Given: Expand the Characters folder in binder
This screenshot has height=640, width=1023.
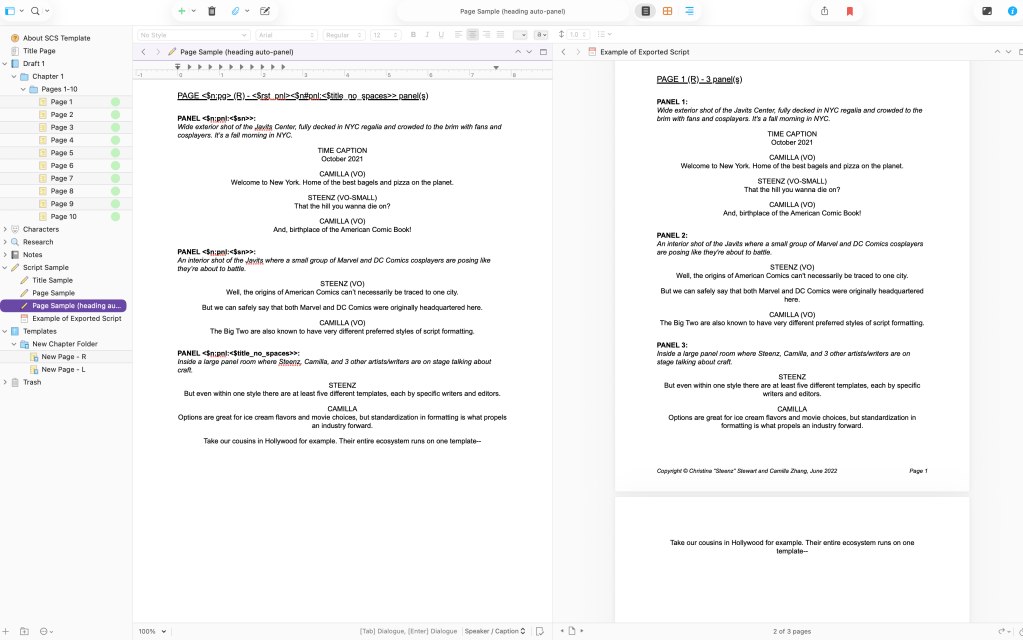Looking at the screenshot, I should pyautogui.click(x=5, y=229).
